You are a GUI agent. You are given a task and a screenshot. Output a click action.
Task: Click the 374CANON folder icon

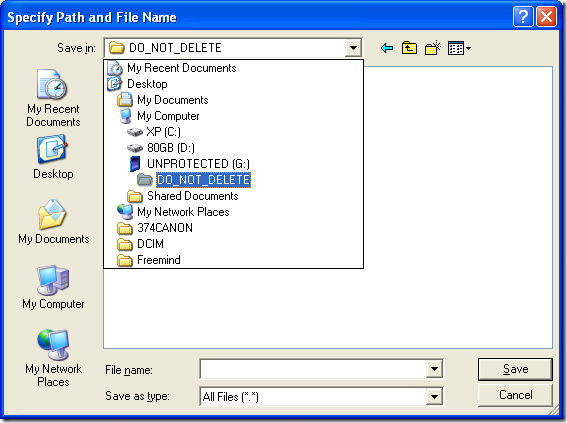tap(125, 228)
